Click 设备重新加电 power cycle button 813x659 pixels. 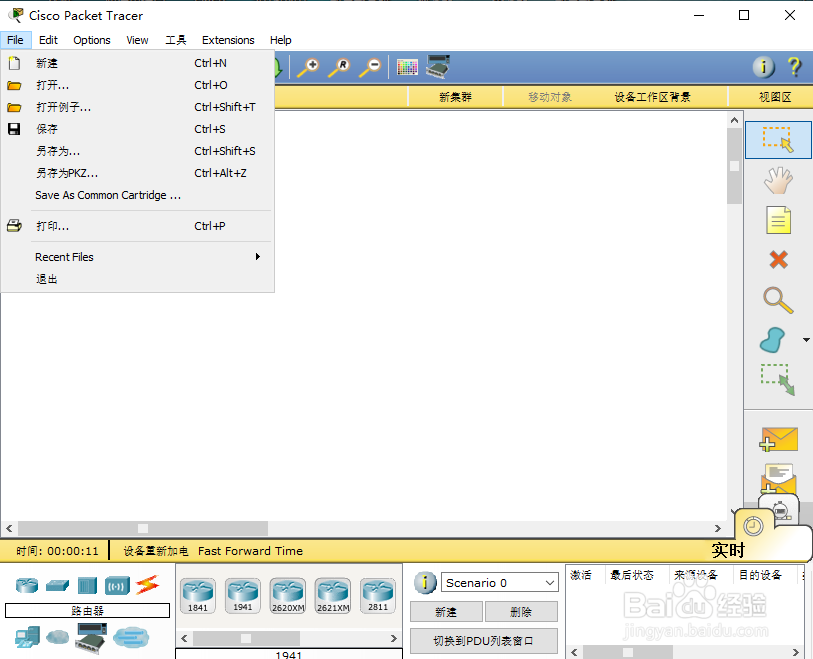[156, 551]
